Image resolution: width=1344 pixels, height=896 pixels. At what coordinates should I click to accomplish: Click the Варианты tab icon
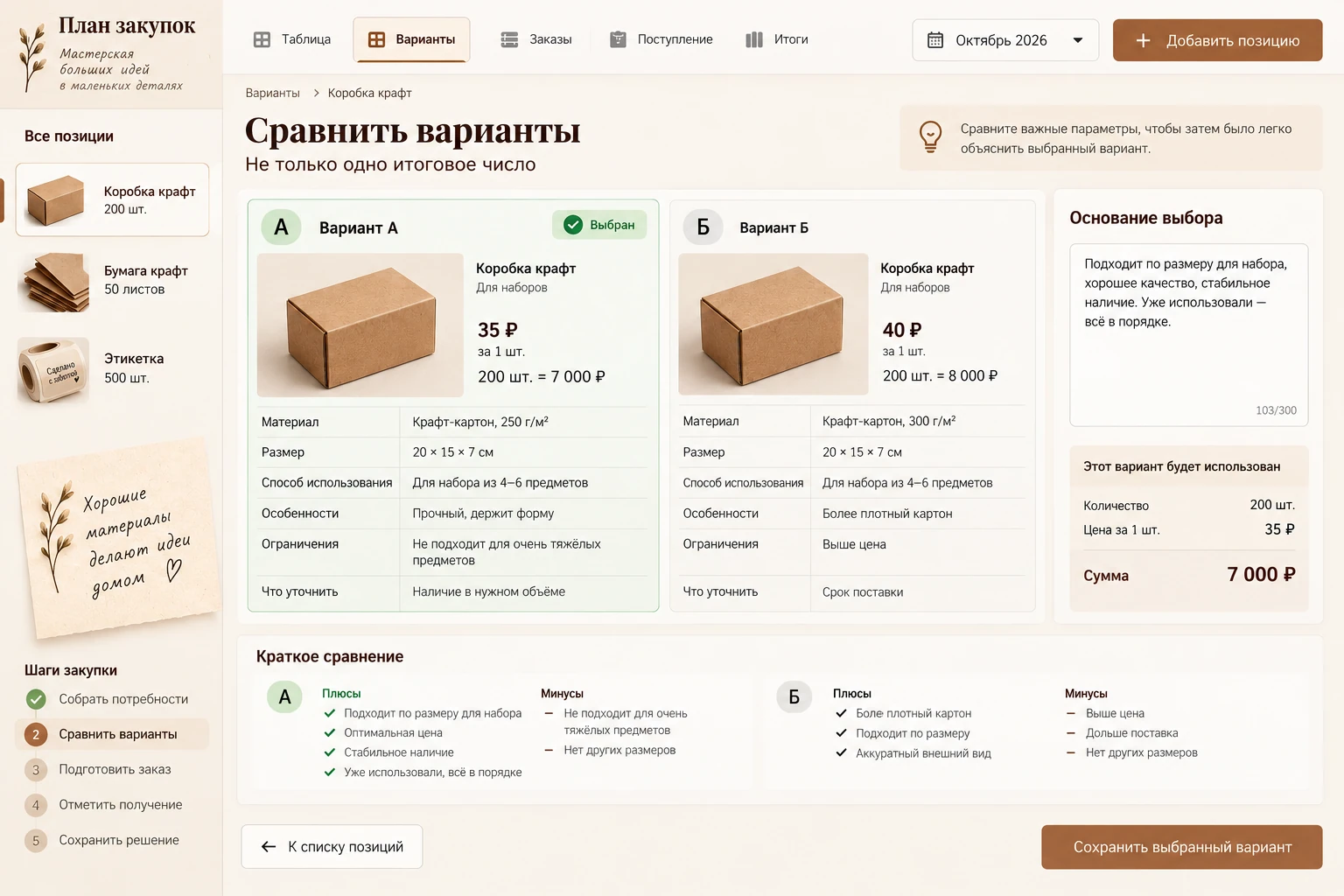[376, 39]
